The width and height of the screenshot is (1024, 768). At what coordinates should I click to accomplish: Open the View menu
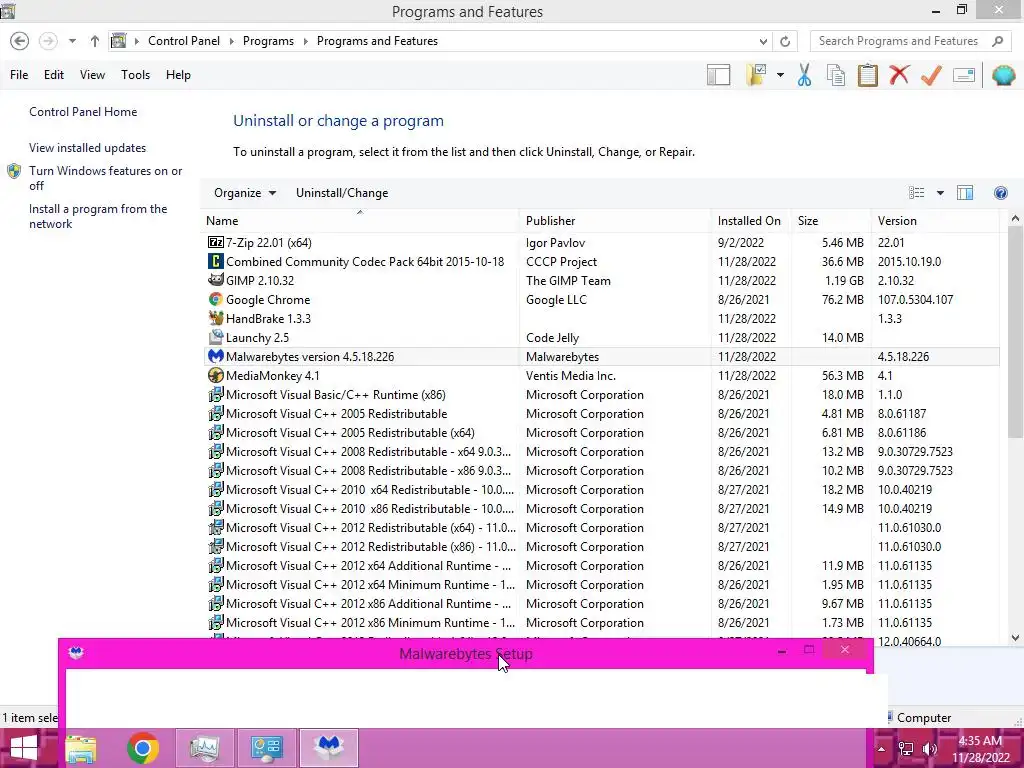coord(92,75)
